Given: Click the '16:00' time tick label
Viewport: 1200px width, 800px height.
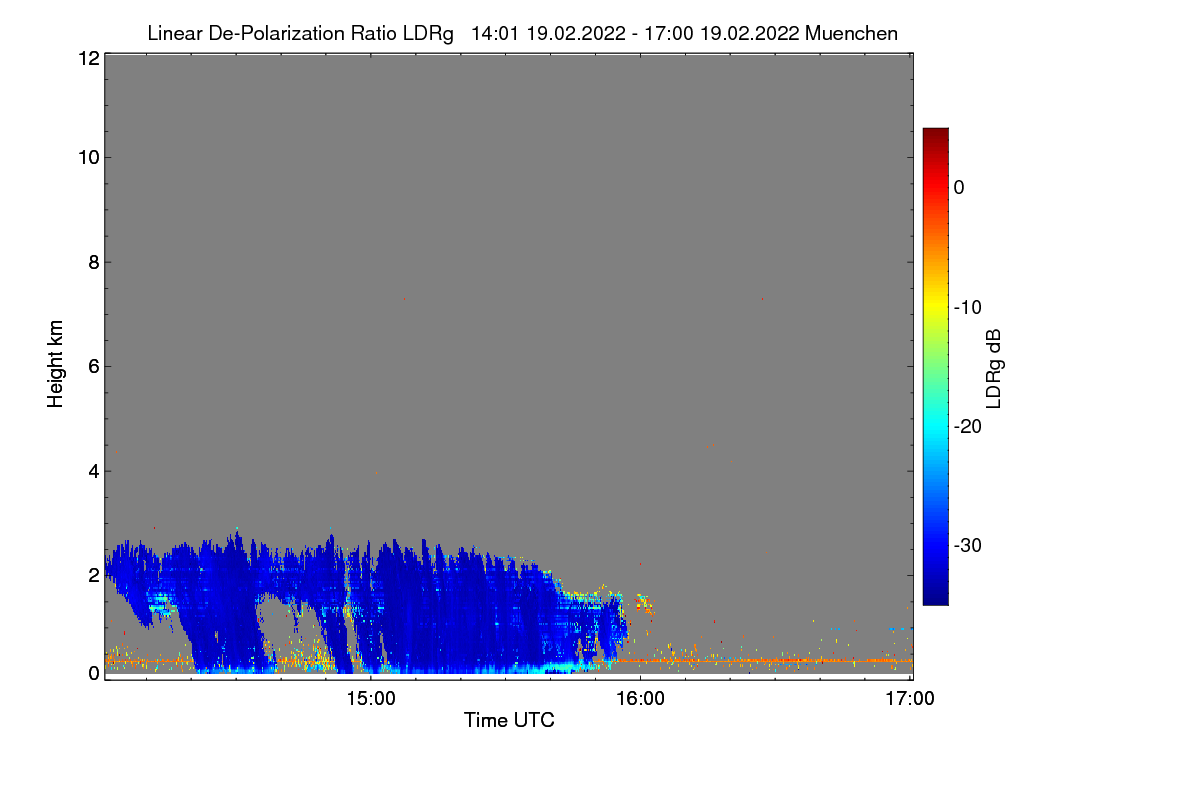Looking at the screenshot, I should click(640, 698).
